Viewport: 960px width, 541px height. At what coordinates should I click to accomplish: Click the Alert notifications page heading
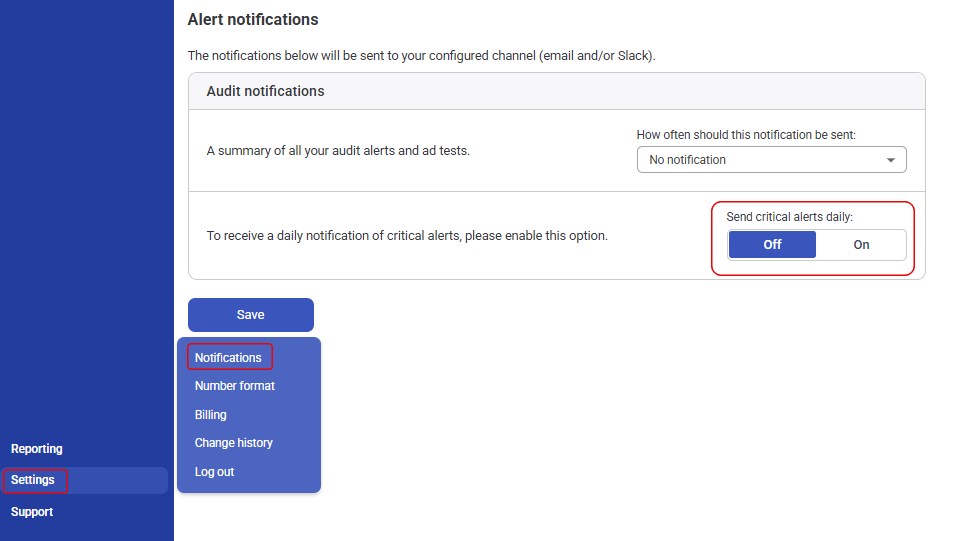tap(253, 20)
